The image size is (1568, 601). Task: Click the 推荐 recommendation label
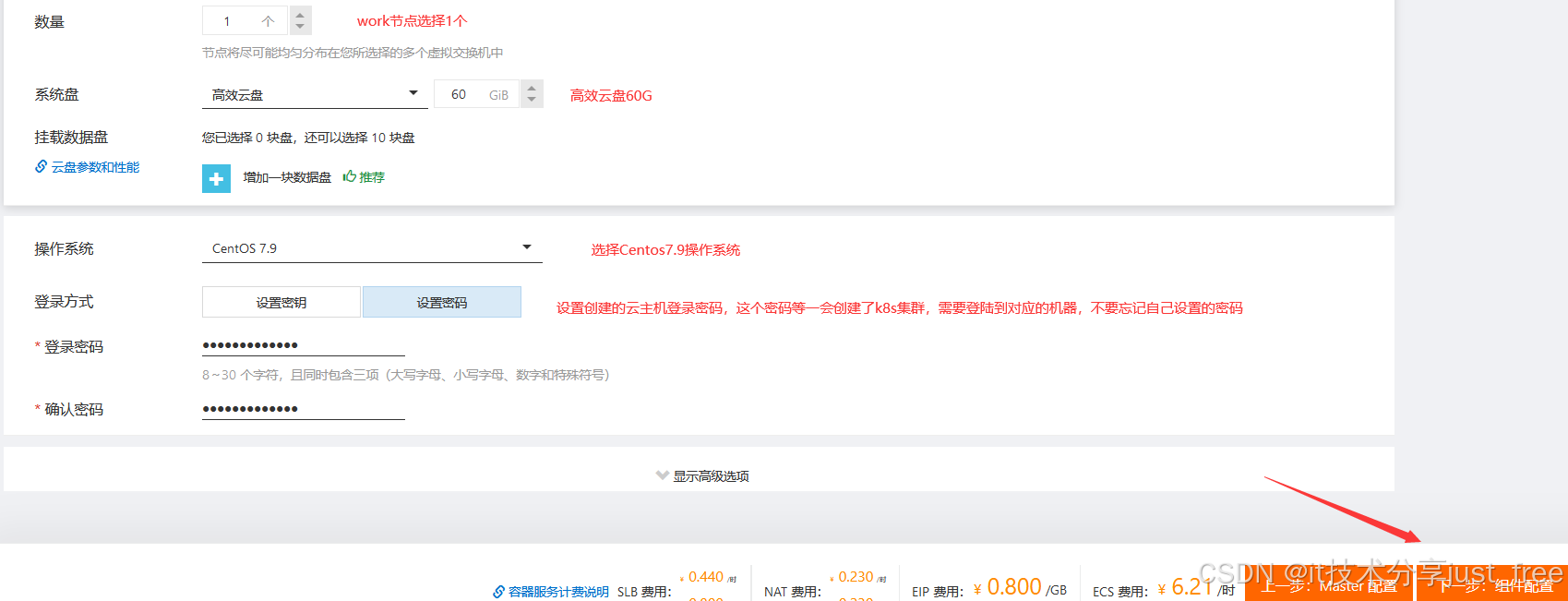coord(372,177)
